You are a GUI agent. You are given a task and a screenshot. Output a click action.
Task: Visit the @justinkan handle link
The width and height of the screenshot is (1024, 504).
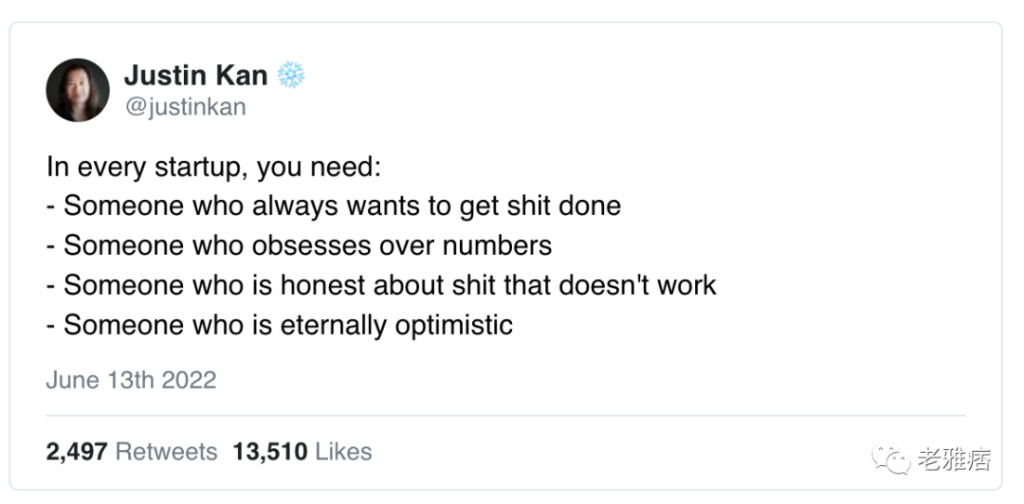pos(185,106)
